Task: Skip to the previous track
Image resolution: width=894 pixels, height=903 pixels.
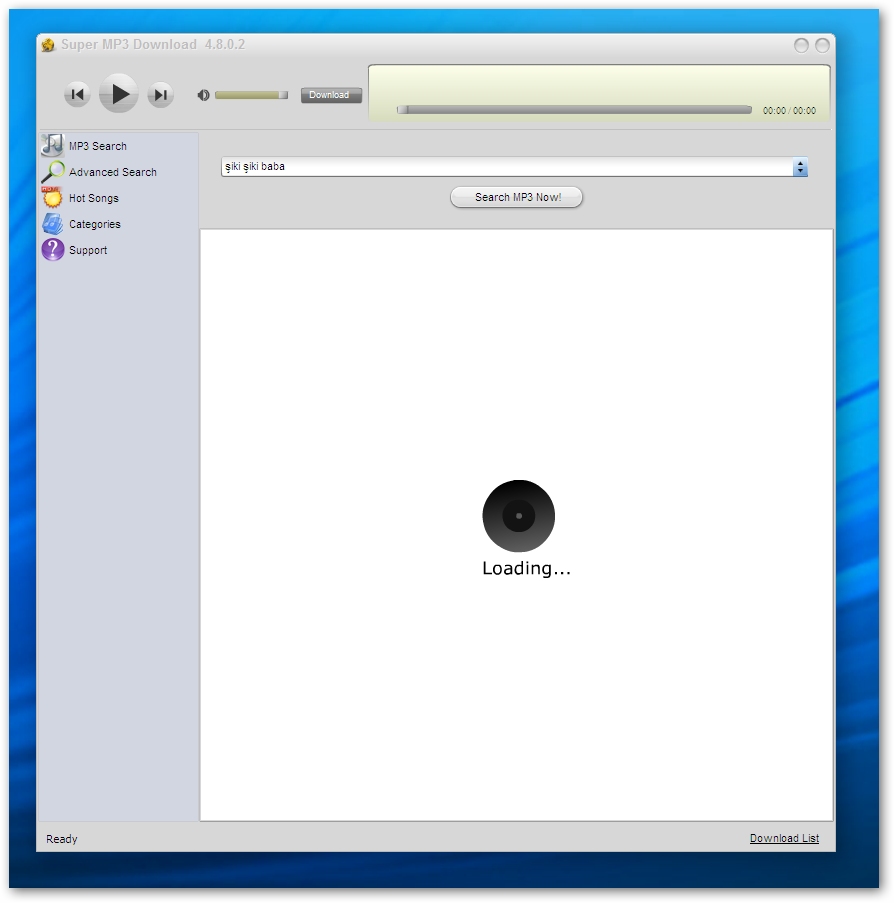Action: click(77, 95)
